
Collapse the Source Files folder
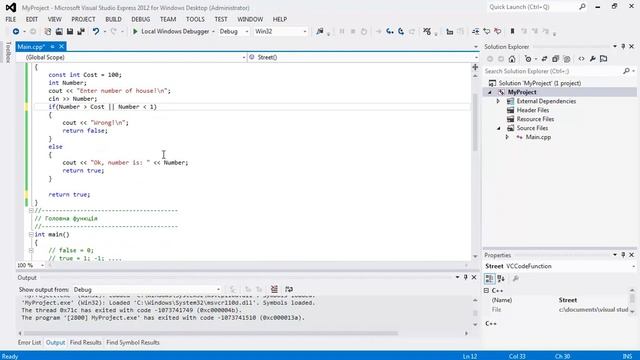pos(498,128)
